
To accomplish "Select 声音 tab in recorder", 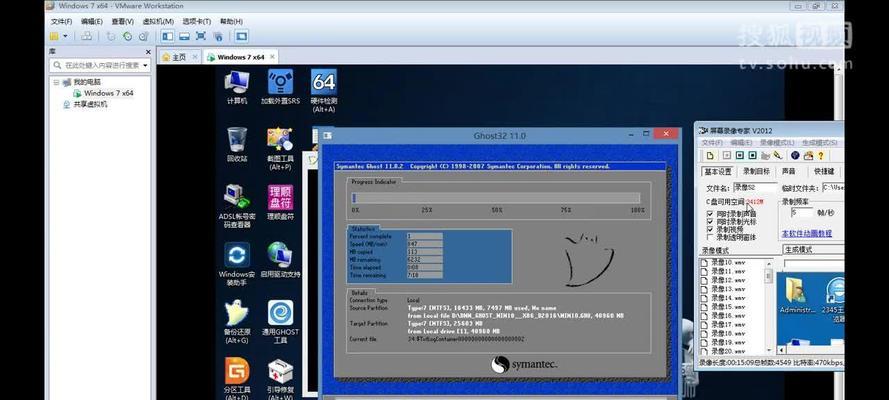I will point(788,171).
